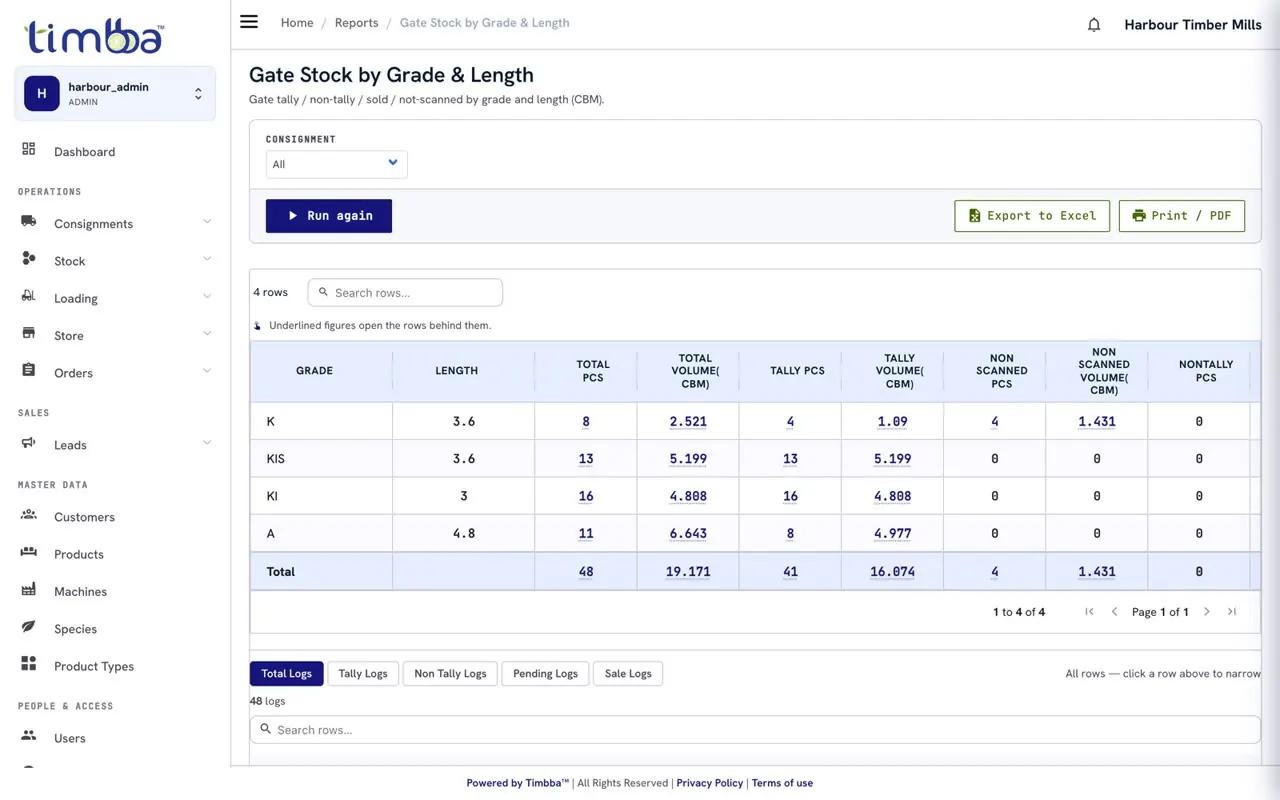Click the Customers people icon
Image resolution: width=1280 pixels, height=800 pixels.
(29, 514)
